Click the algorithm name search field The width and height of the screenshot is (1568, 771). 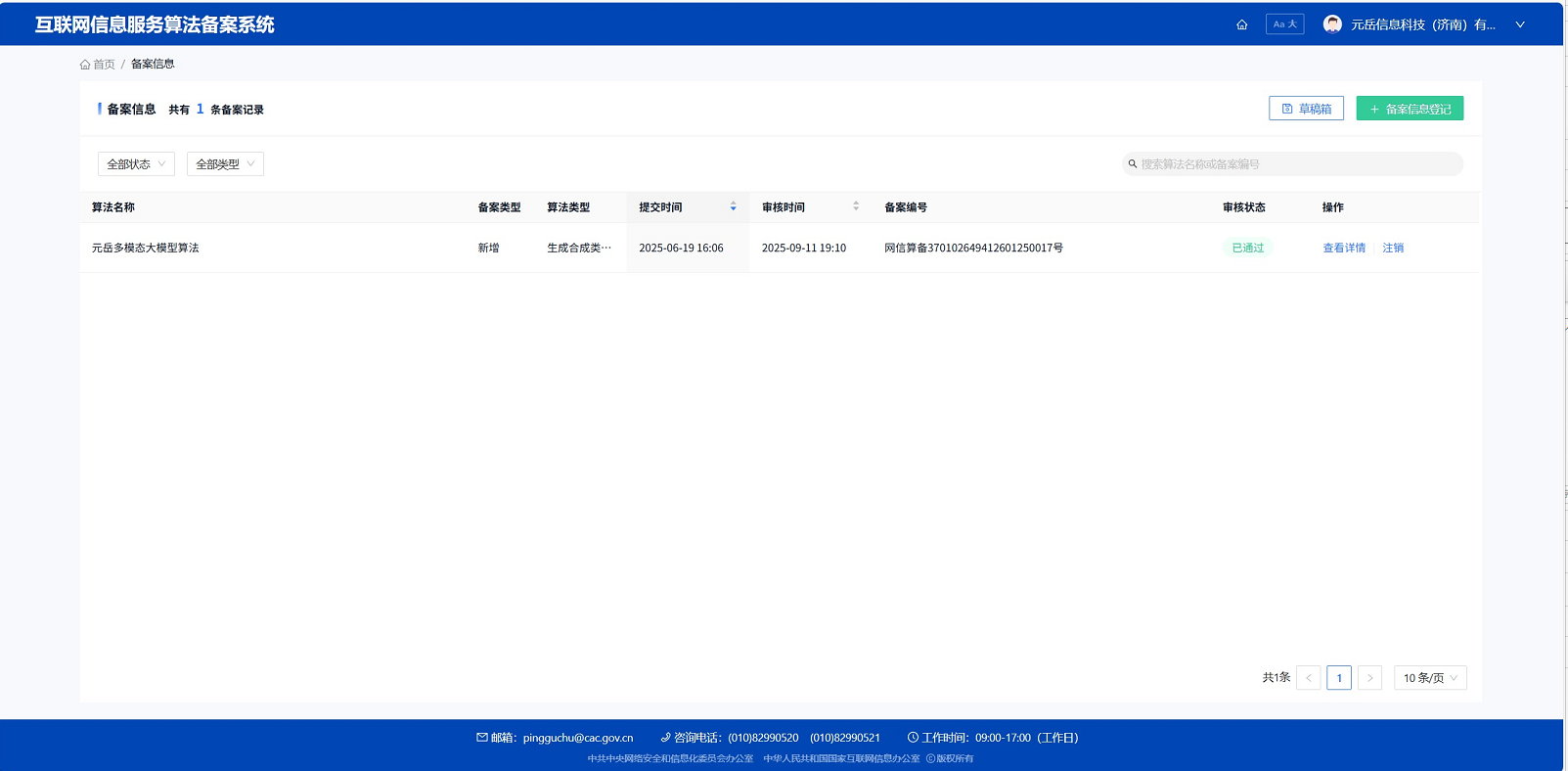[x=1296, y=164]
